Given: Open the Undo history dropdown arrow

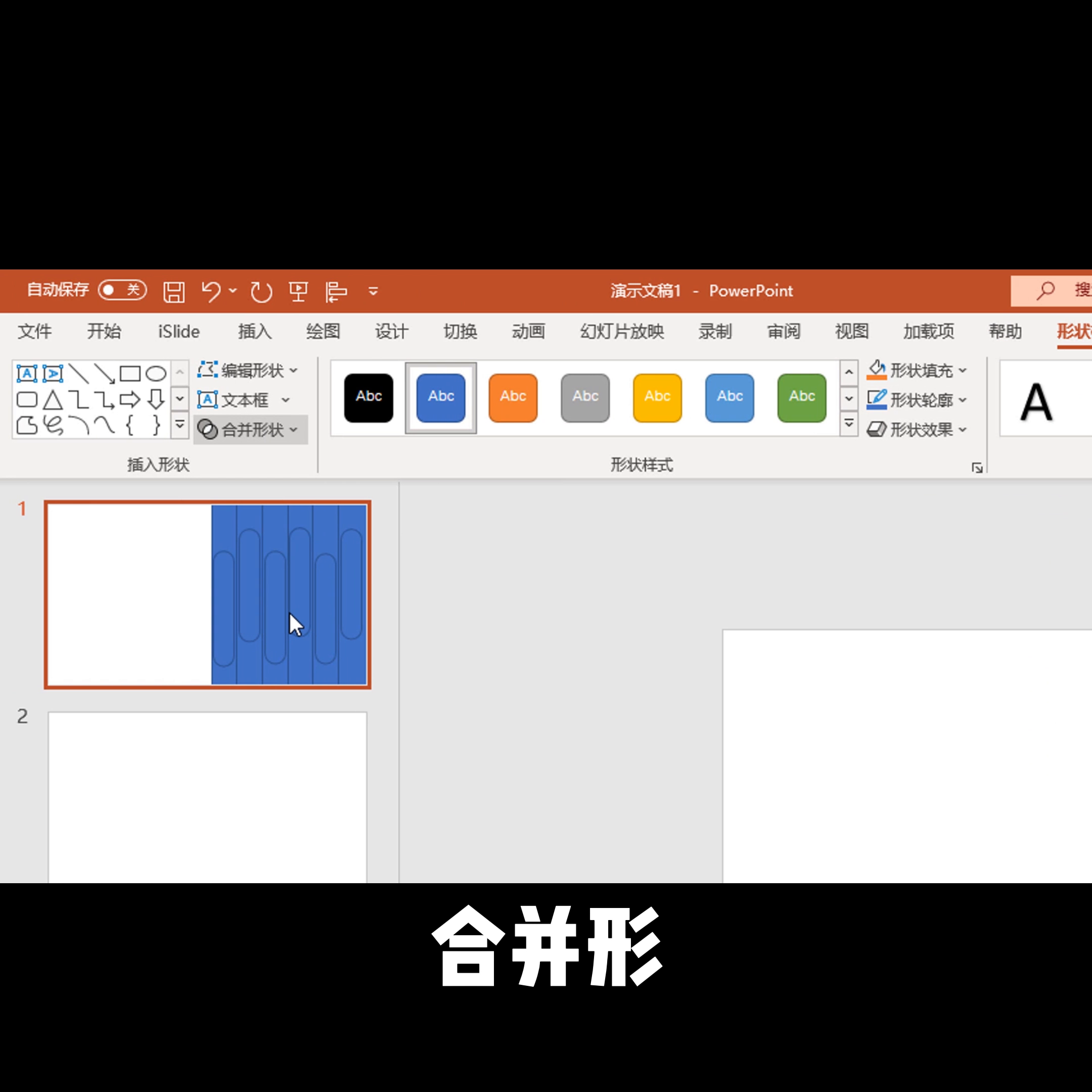Looking at the screenshot, I should [x=233, y=291].
